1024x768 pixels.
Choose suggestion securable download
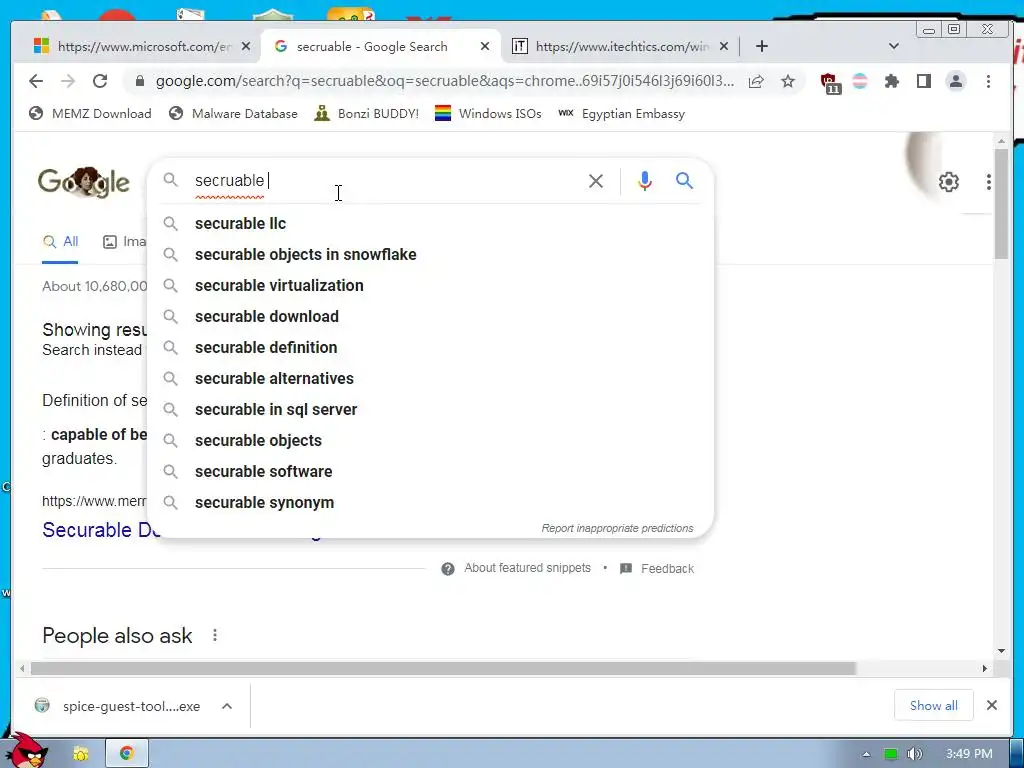coord(431,317)
